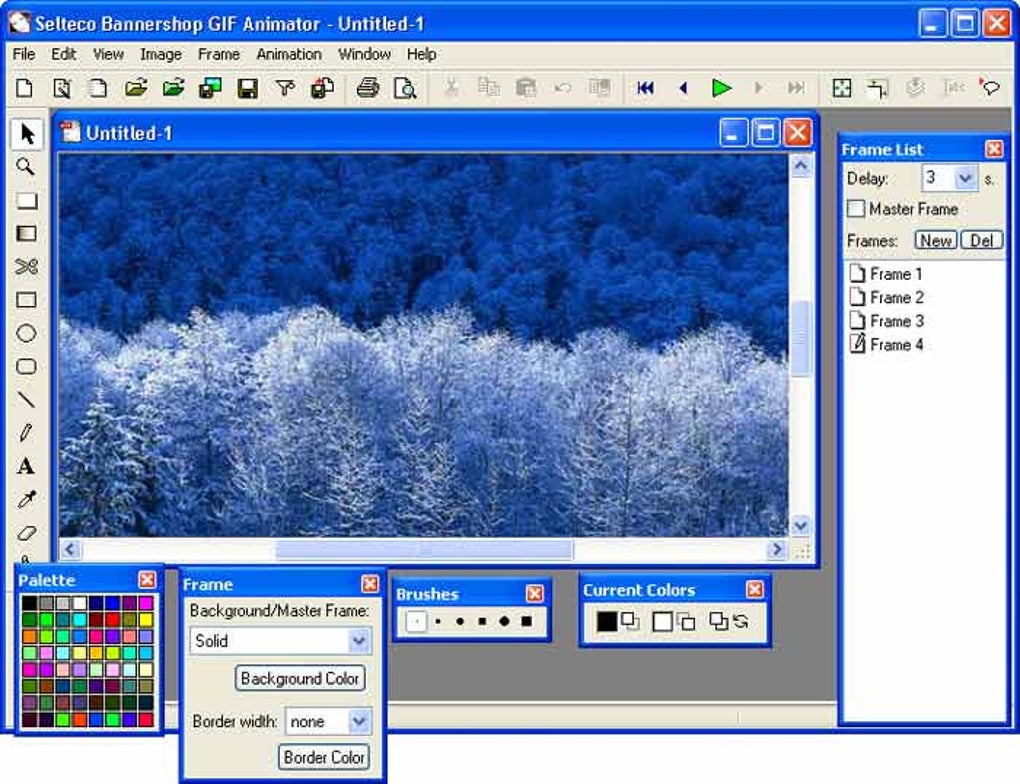This screenshot has width=1020, height=784.
Task: Open the Window menu
Action: [364, 55]
